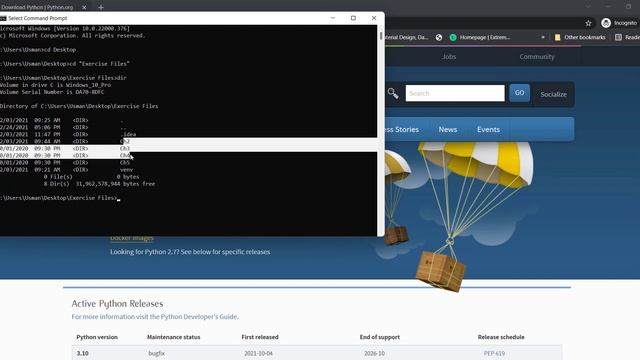Open Chrome tab search dropdown arrow
Image resolution: width=640 pixels, height=360 pixels.
pyautogui.click(x=588, y=7)
